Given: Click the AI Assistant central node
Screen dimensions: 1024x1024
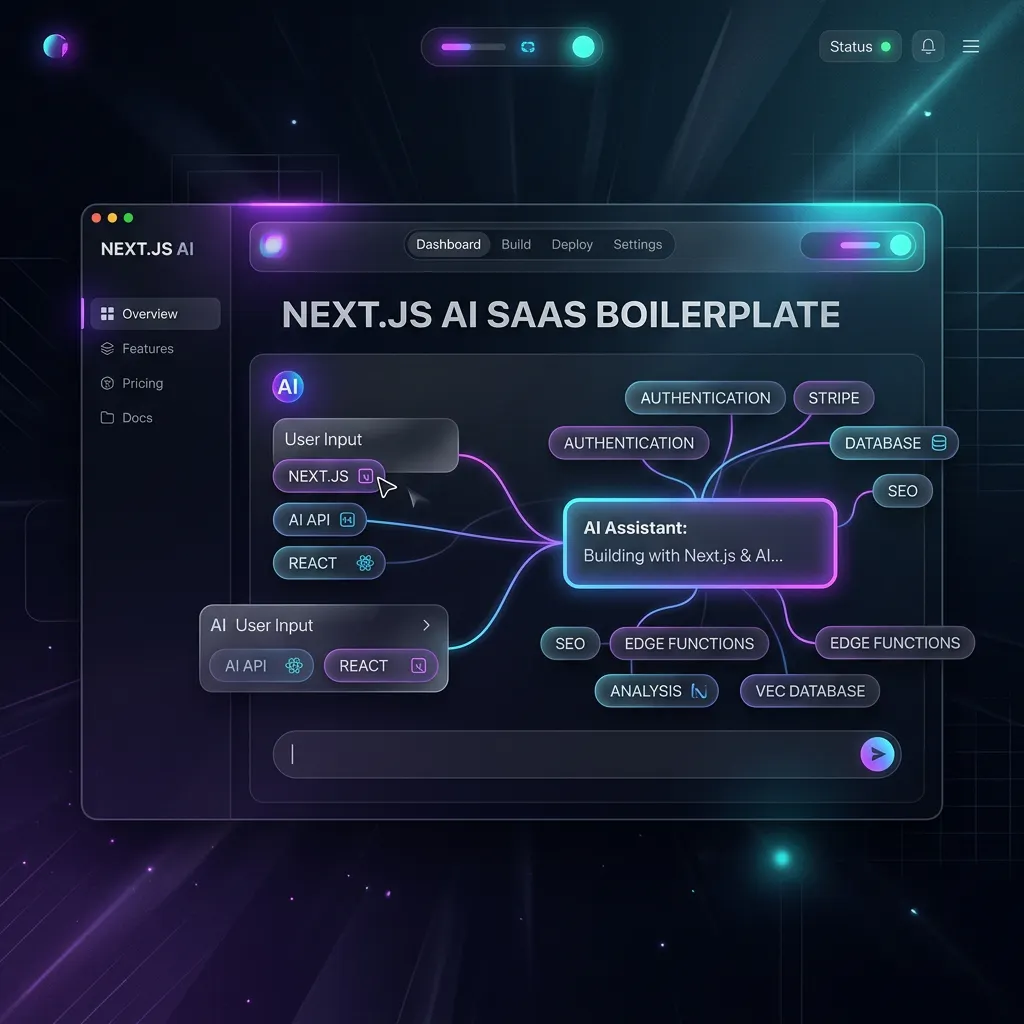Looking at the screenshot, I should [x=699, y=543].
